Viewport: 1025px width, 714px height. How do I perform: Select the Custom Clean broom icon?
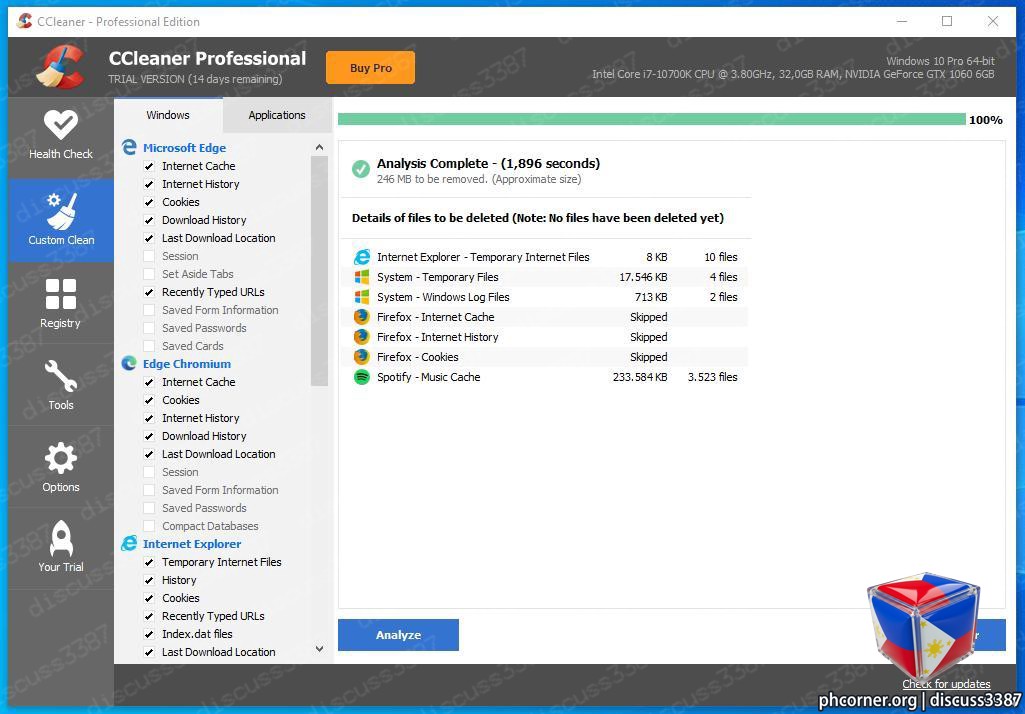pyautogui.click(x=63, y=211)
